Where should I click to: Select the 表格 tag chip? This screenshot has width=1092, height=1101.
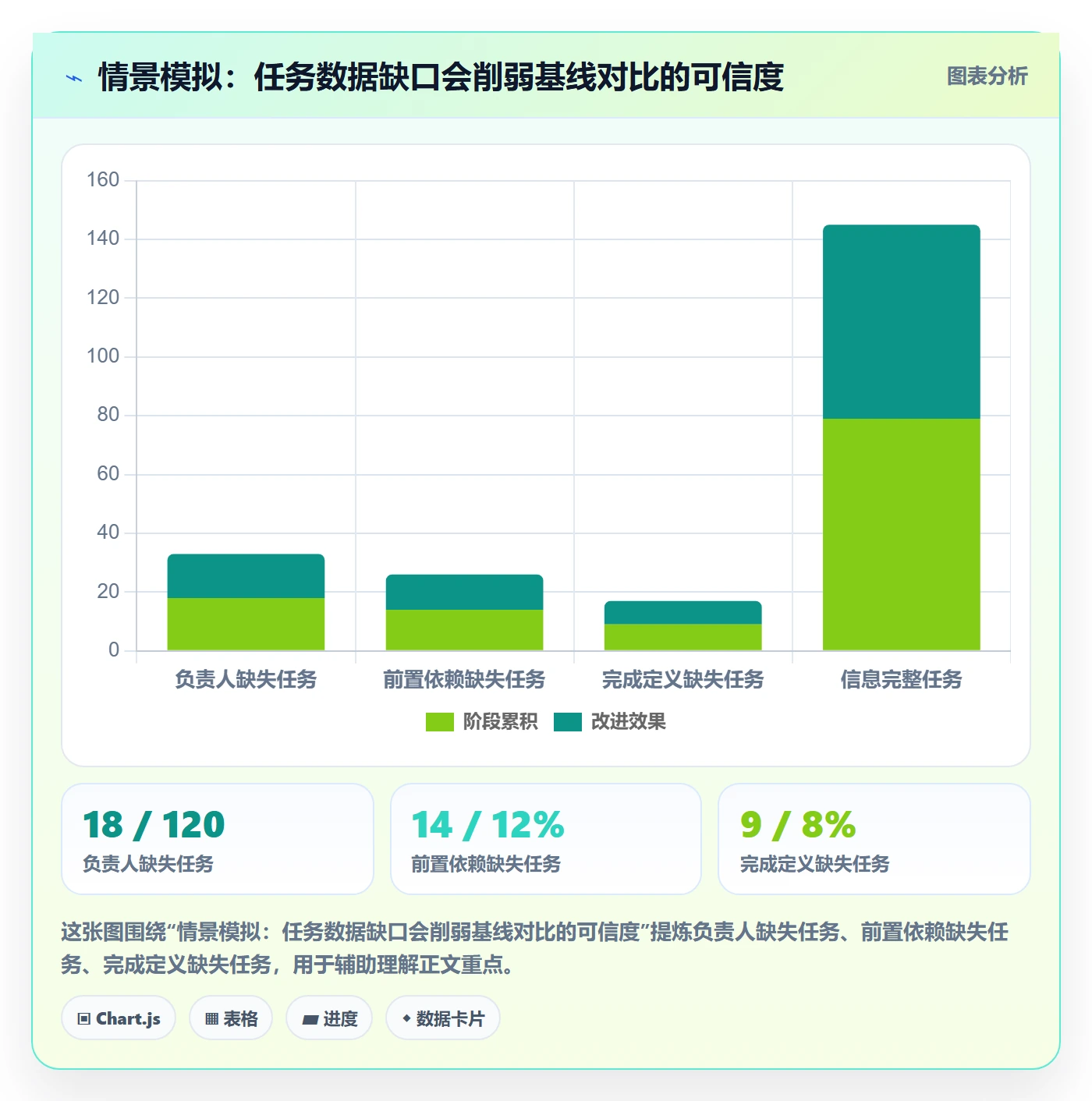[231, 1018]
